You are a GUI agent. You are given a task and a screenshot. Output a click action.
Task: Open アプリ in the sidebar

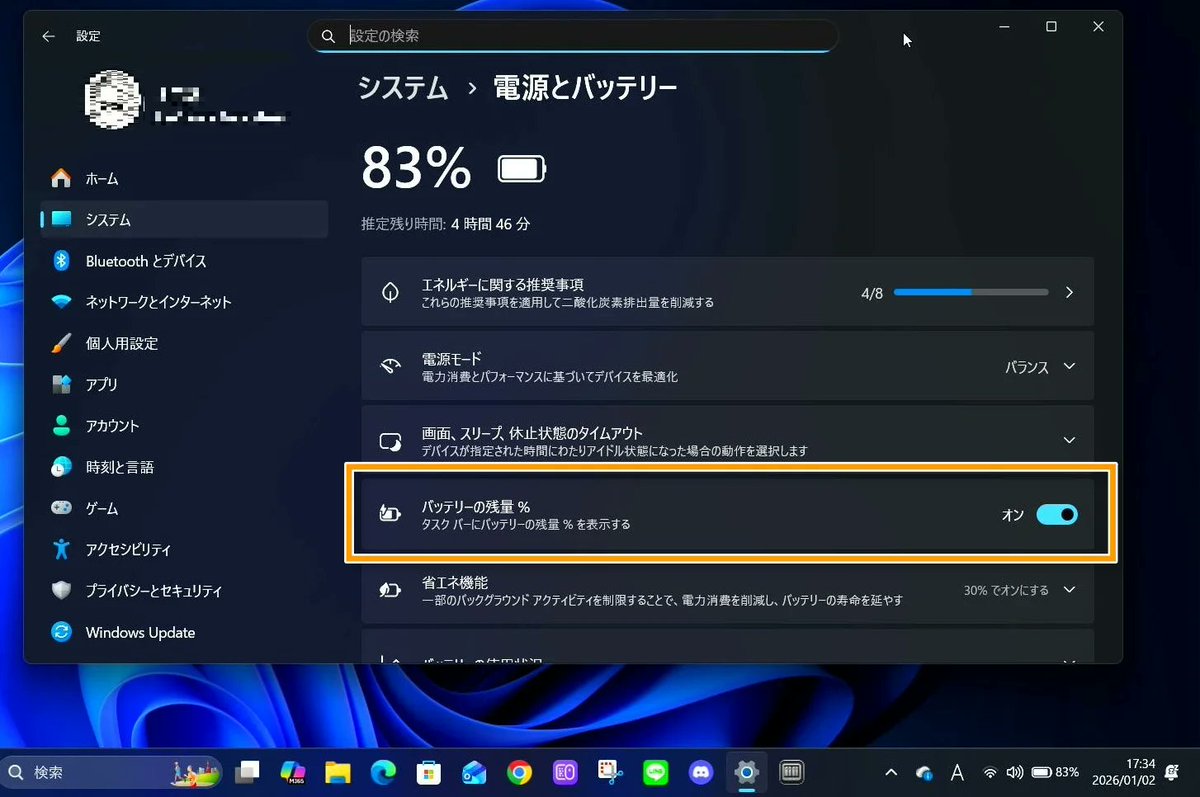[x=184, y=384]
